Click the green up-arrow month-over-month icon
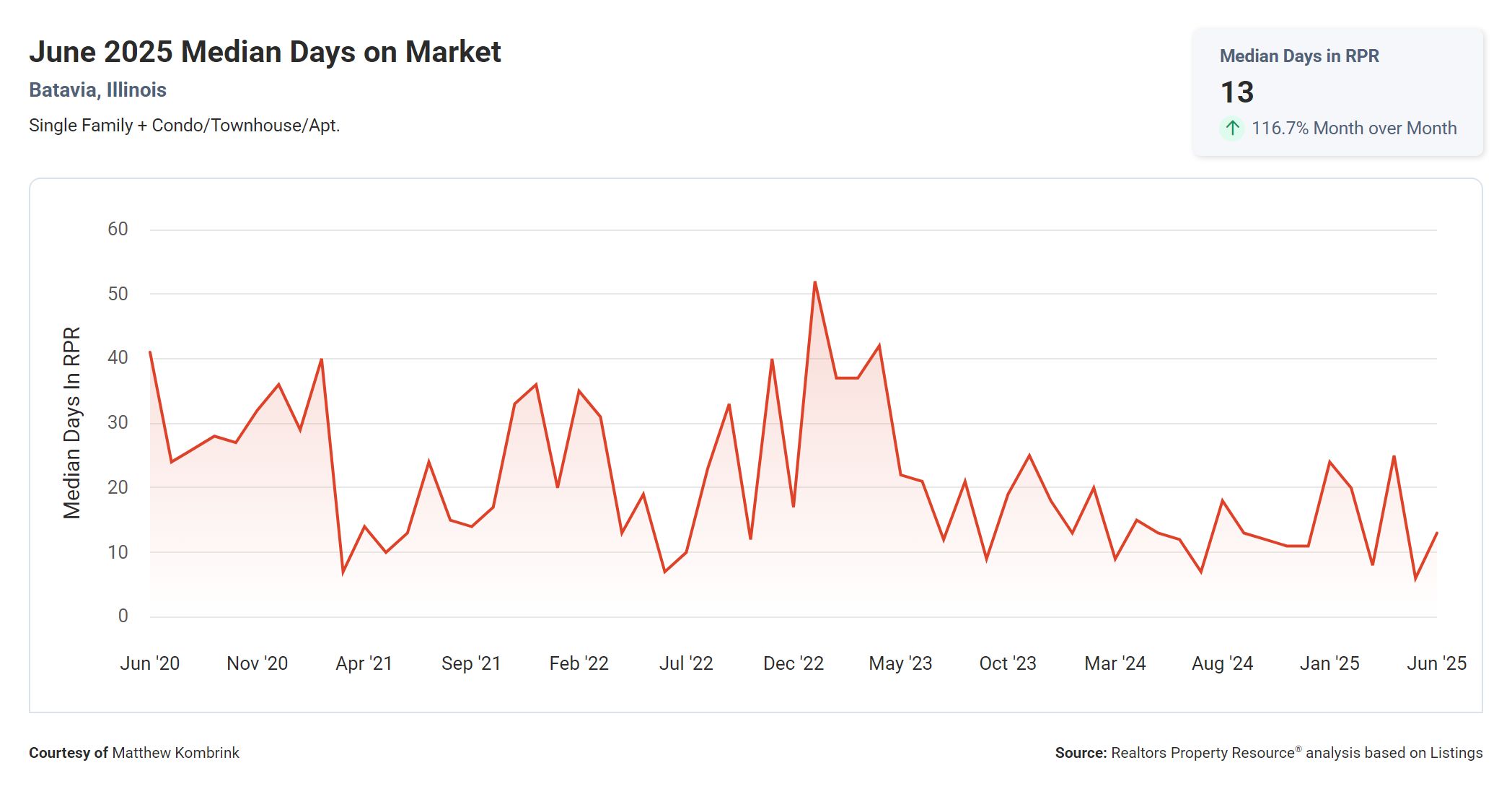This screenshot has height=794, width=1512. click(x=1232, y=128)
